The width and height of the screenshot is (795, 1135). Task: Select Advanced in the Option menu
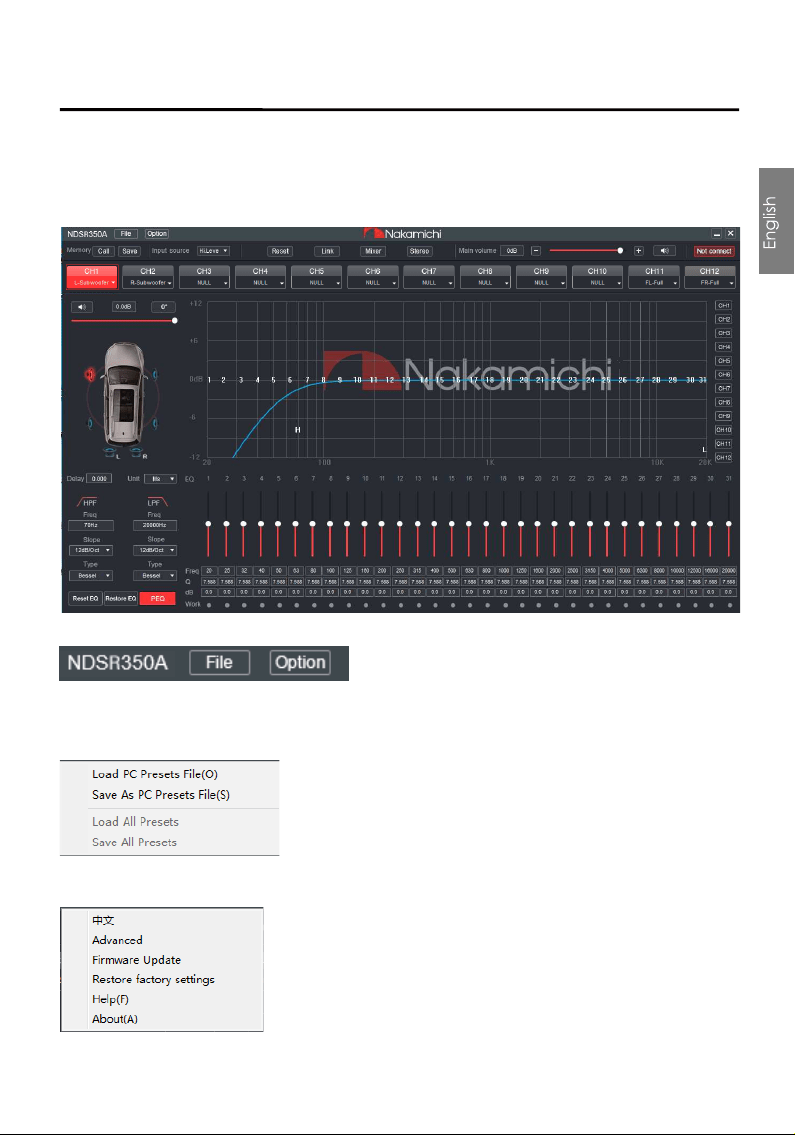click(x=117, y=940)
